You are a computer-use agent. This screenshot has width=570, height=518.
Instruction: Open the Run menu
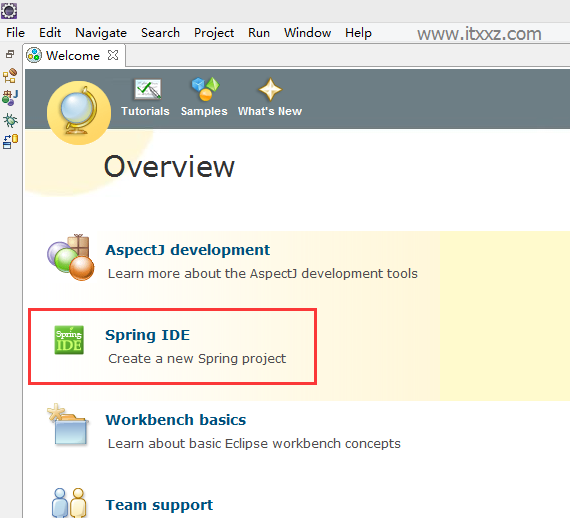click(259, 33)
